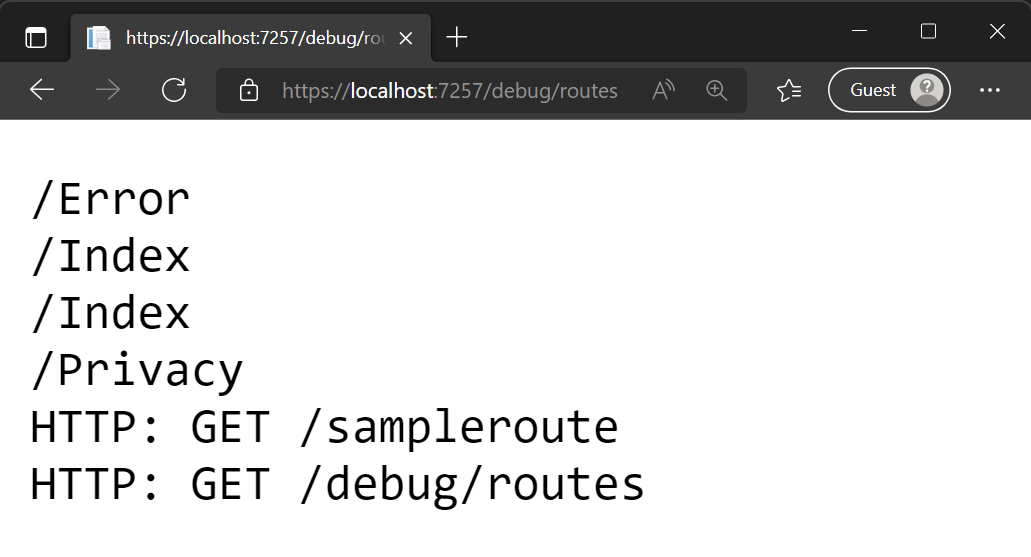This screenshot has width=1031, height=557.
Task: Open the zoom magnifier control
Action: pyautogui.click(x=716, y=90)
